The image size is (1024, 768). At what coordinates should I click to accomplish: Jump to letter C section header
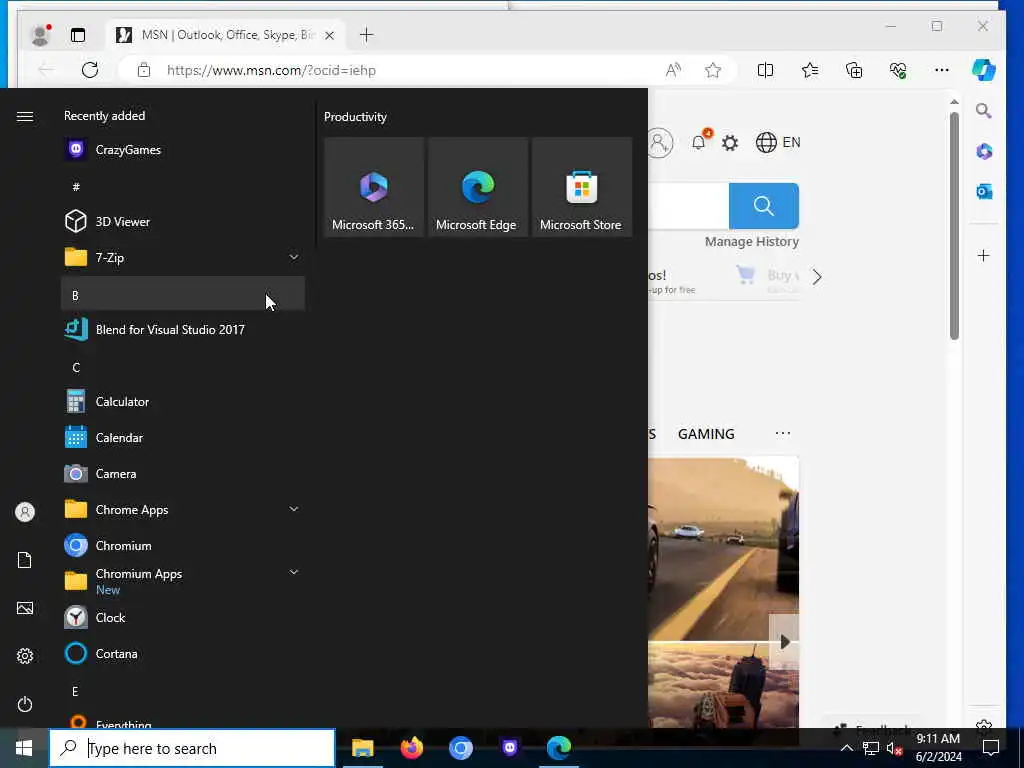pos(183,367)
